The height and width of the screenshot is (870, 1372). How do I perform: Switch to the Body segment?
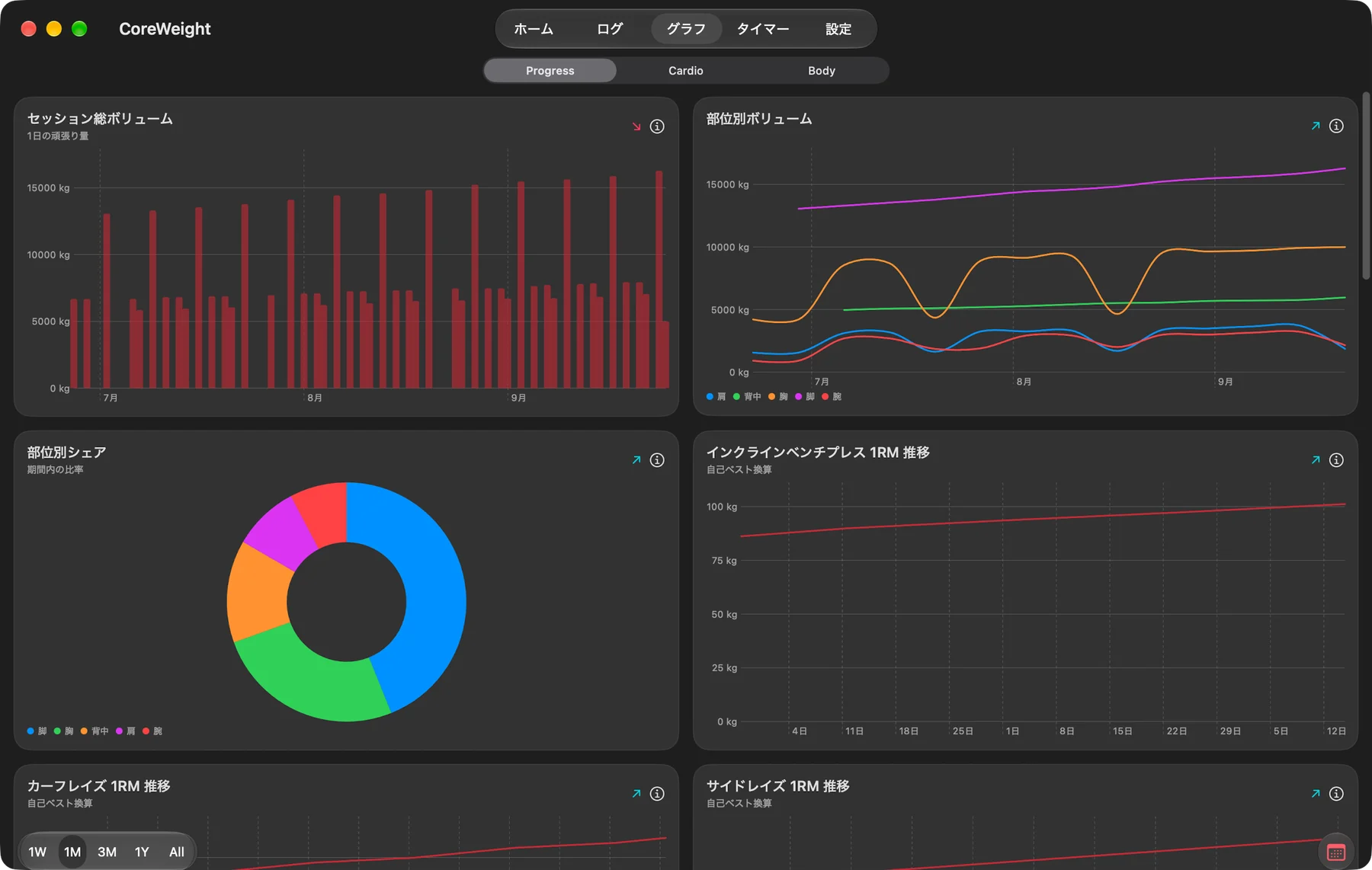822,71
